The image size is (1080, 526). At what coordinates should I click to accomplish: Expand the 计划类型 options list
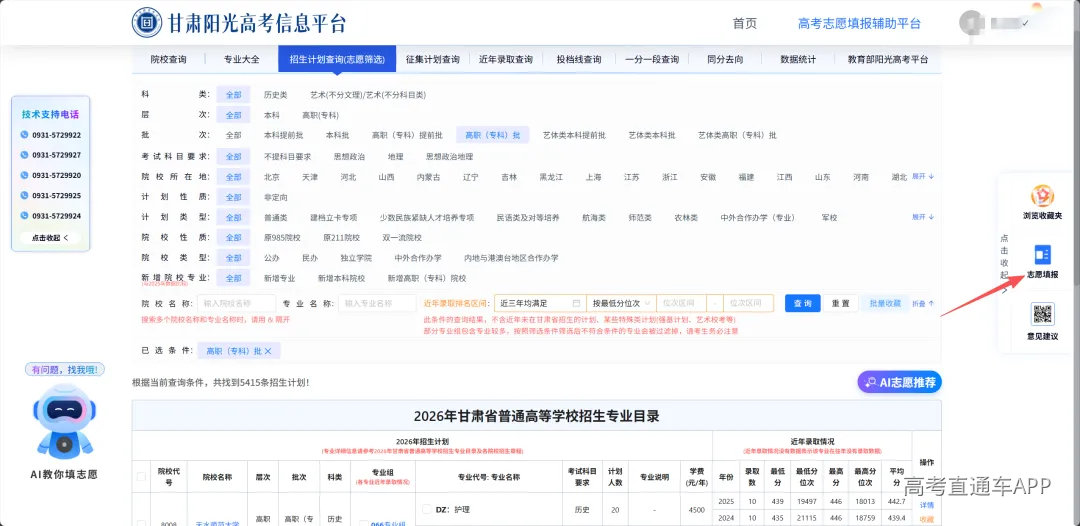pos(923,217)
